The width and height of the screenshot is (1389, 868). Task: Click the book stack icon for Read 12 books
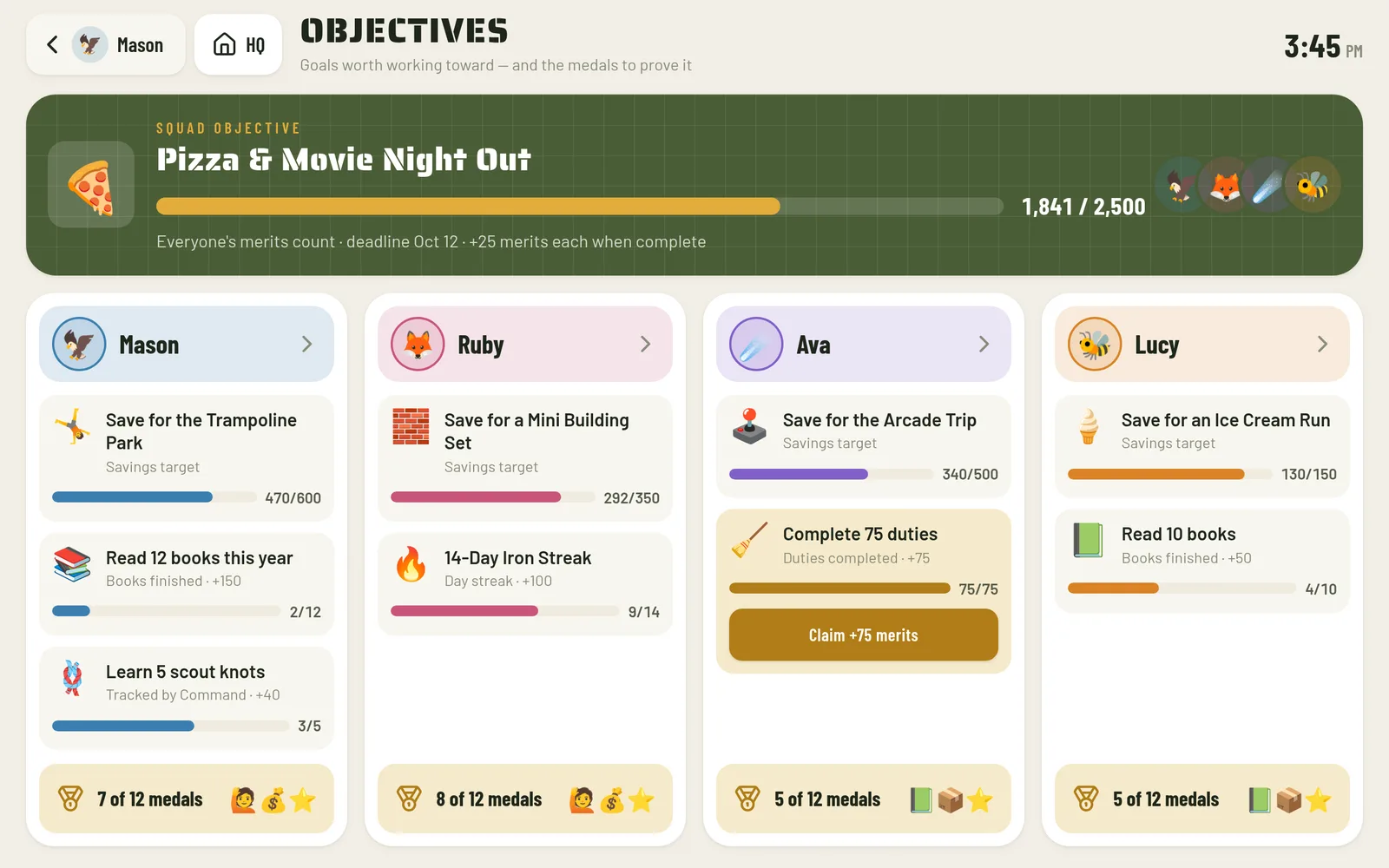72,564
